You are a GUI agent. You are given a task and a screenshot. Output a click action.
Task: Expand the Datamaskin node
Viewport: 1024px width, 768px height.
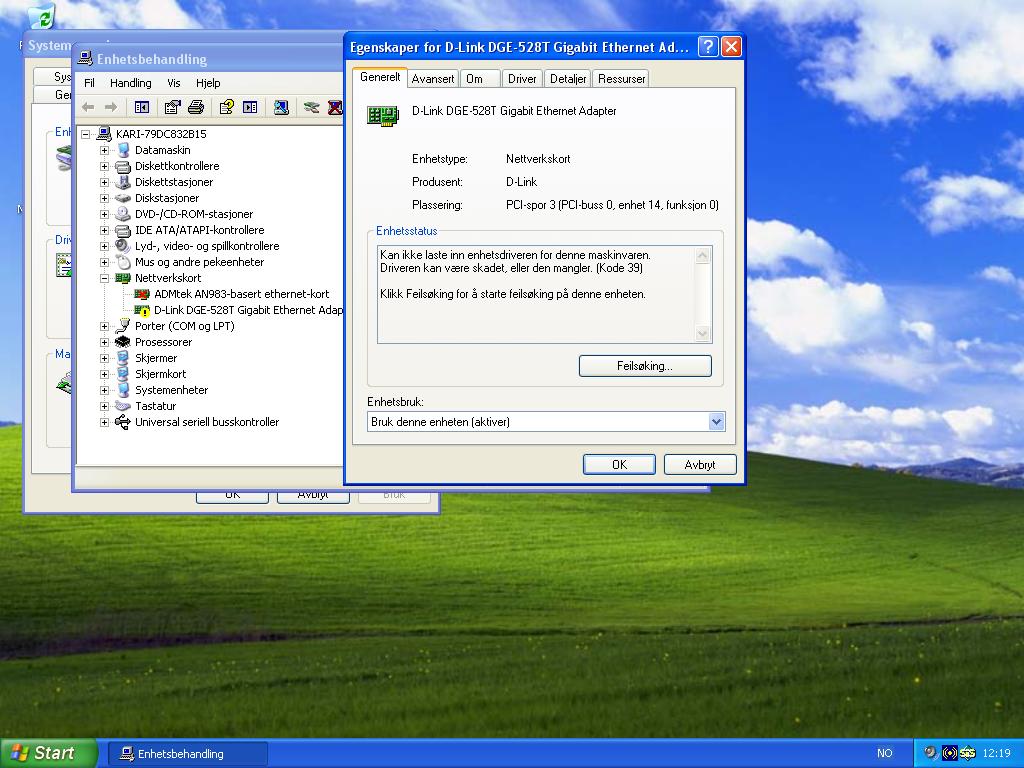click(x=104, y=150)
